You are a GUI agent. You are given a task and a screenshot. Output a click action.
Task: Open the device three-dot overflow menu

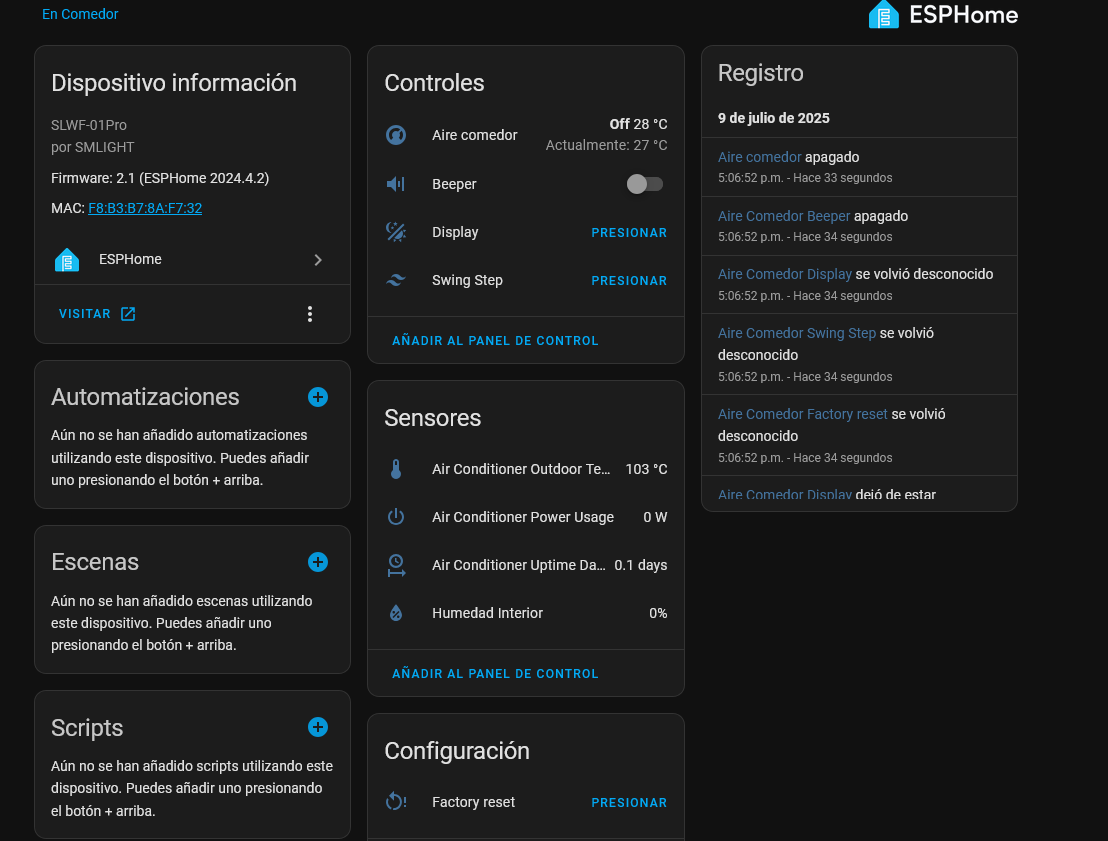click(310, 314)
